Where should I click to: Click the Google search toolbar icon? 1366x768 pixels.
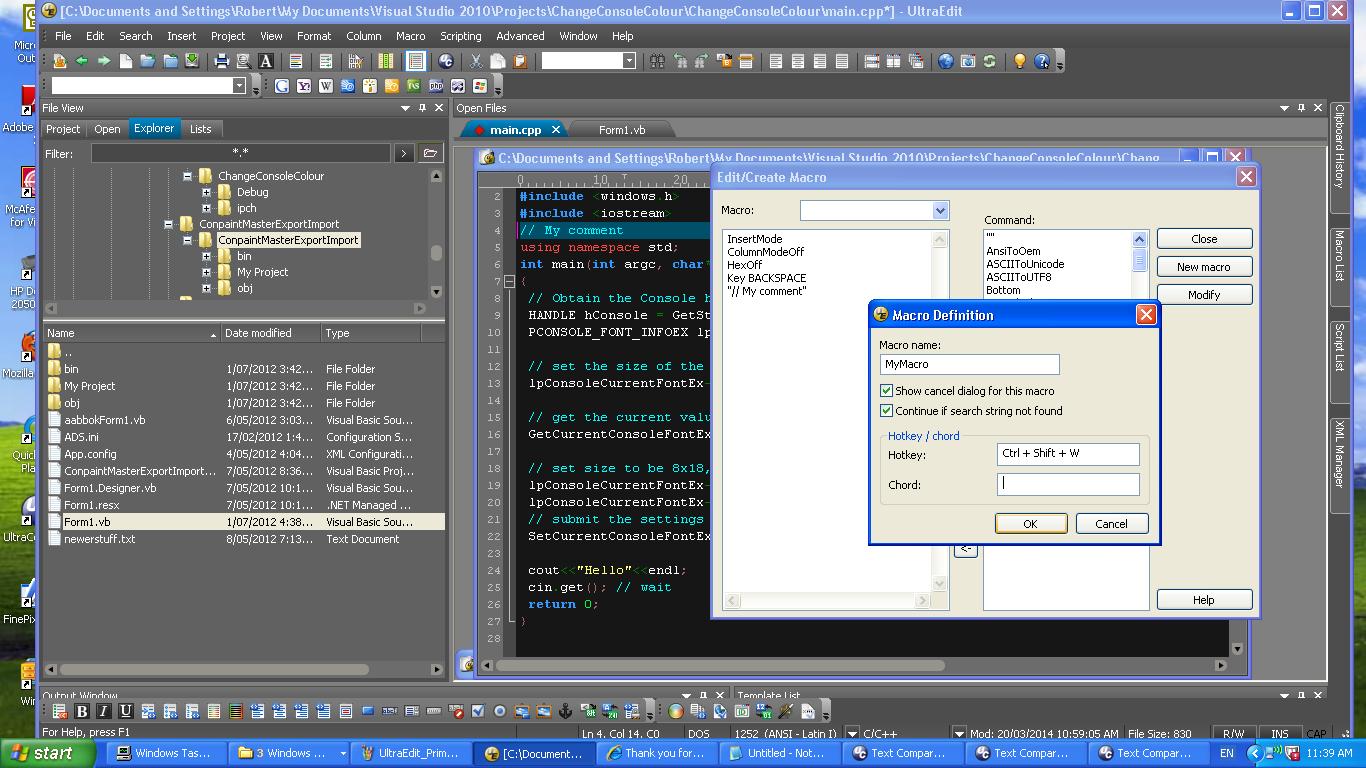coord(282,86)
